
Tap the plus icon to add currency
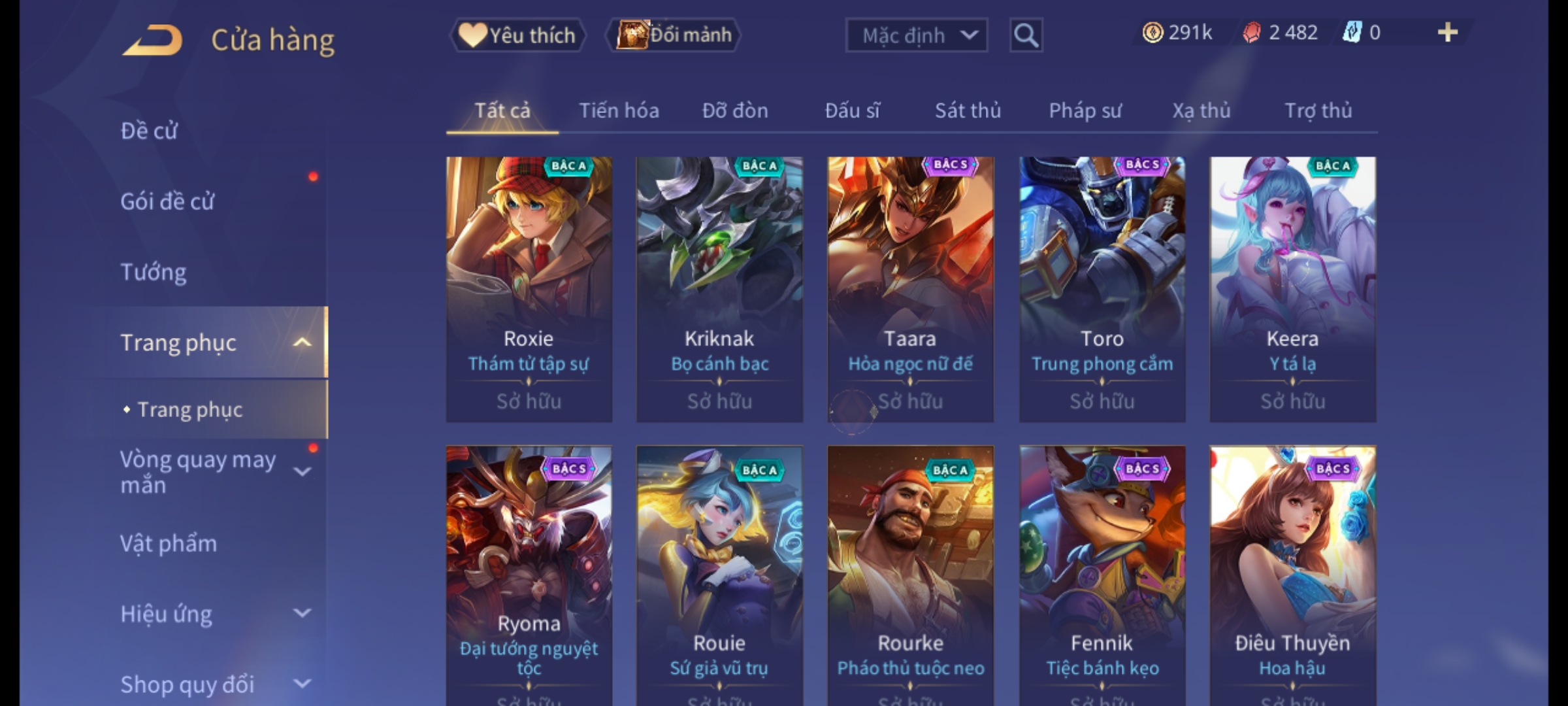1448,33
